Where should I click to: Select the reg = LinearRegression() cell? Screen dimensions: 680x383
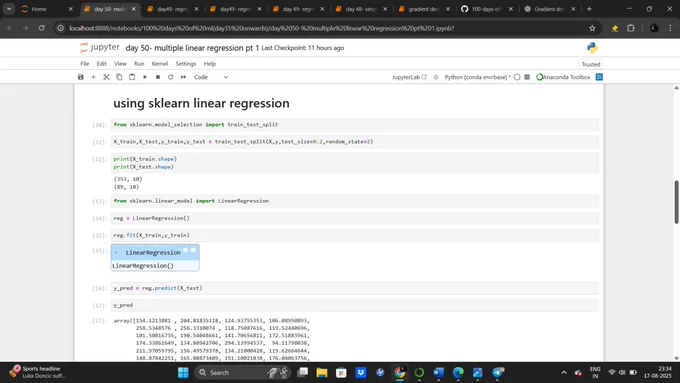(x=355, y=218)
